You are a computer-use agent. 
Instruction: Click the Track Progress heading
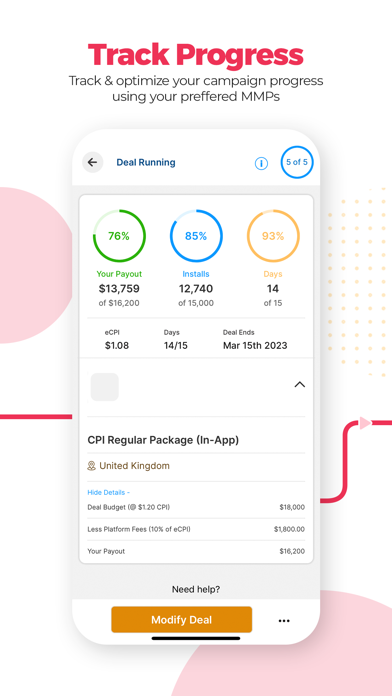point(196,55)
